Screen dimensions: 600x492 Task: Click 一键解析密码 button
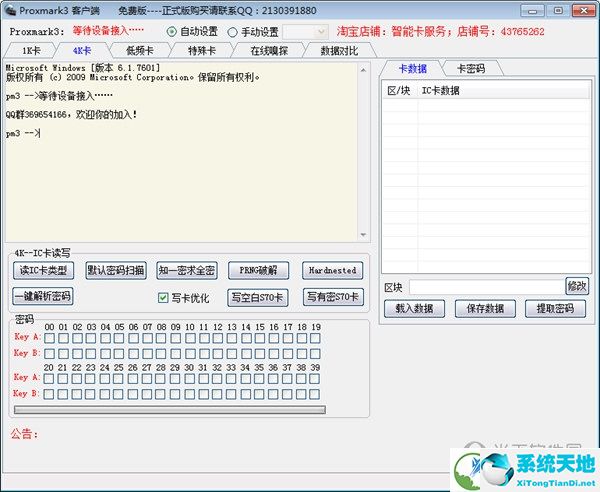[43, 297]
